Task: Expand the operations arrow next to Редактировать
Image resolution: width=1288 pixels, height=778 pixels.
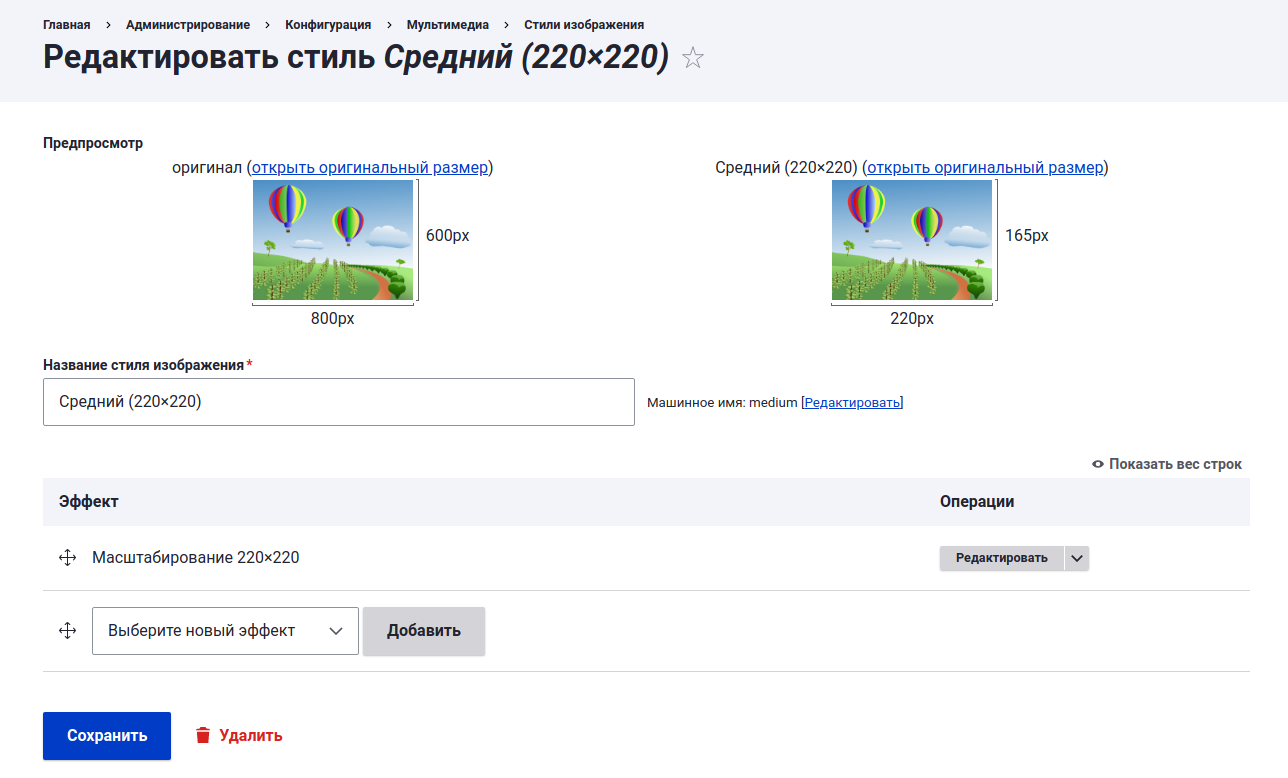Action: tap(1077, 558)
